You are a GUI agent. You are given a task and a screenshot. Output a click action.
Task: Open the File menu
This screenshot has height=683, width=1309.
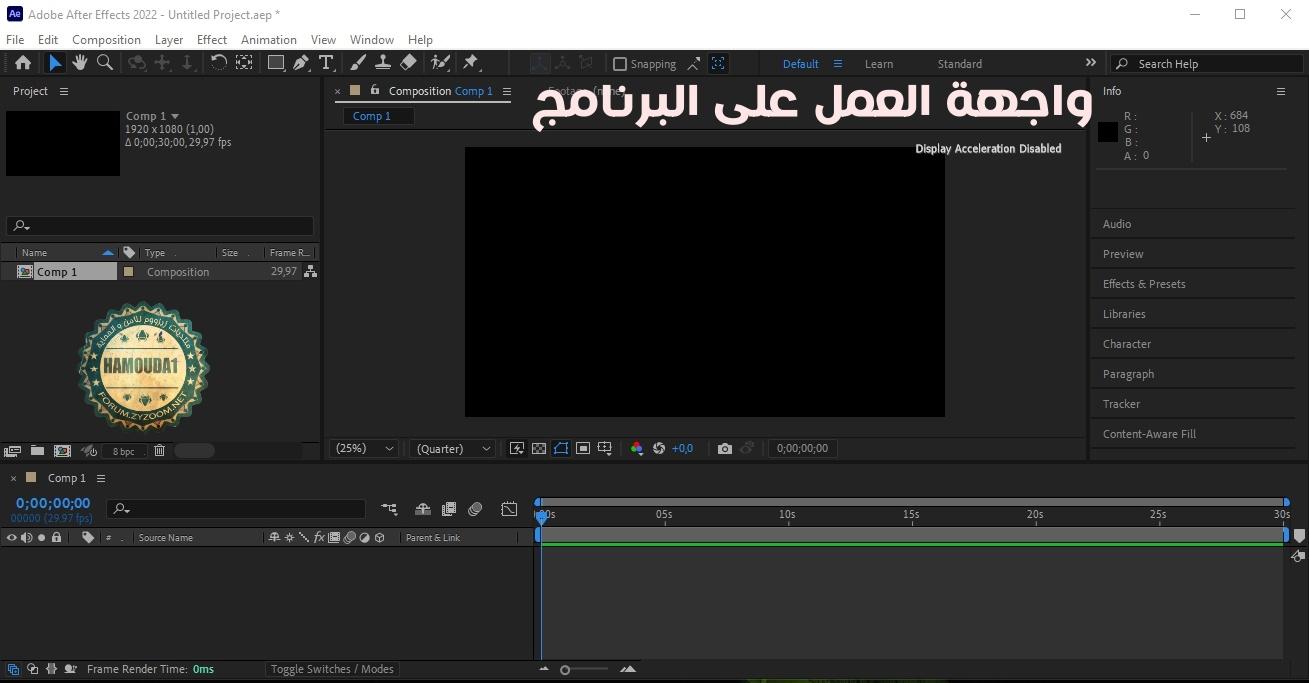click(15, 39)
